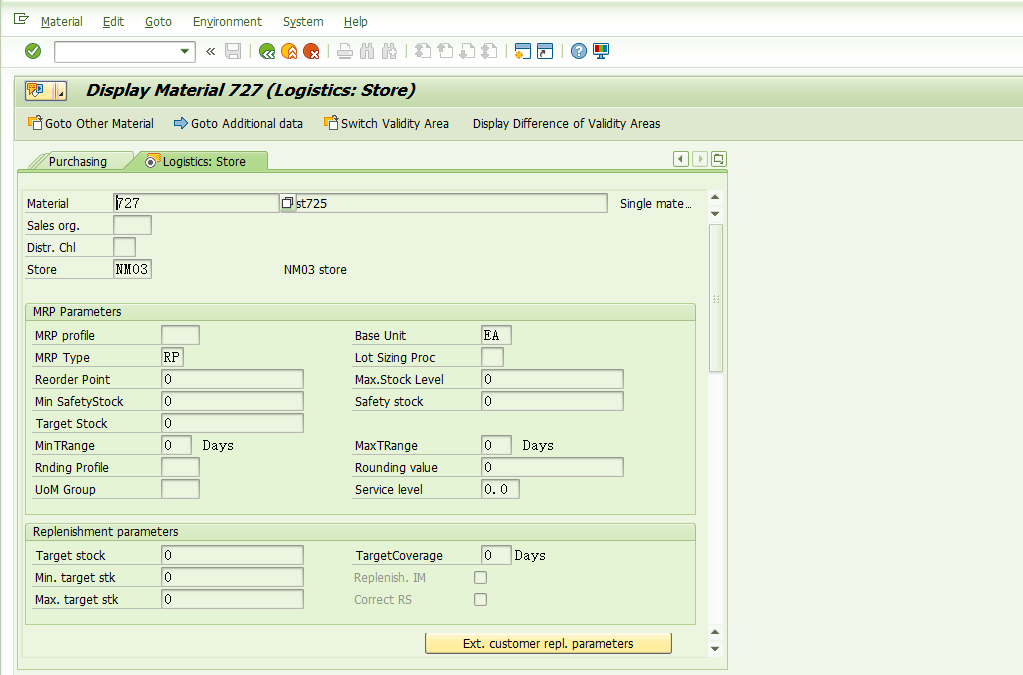
Task: Click the Rounding value field
Action: click(552, 467)
